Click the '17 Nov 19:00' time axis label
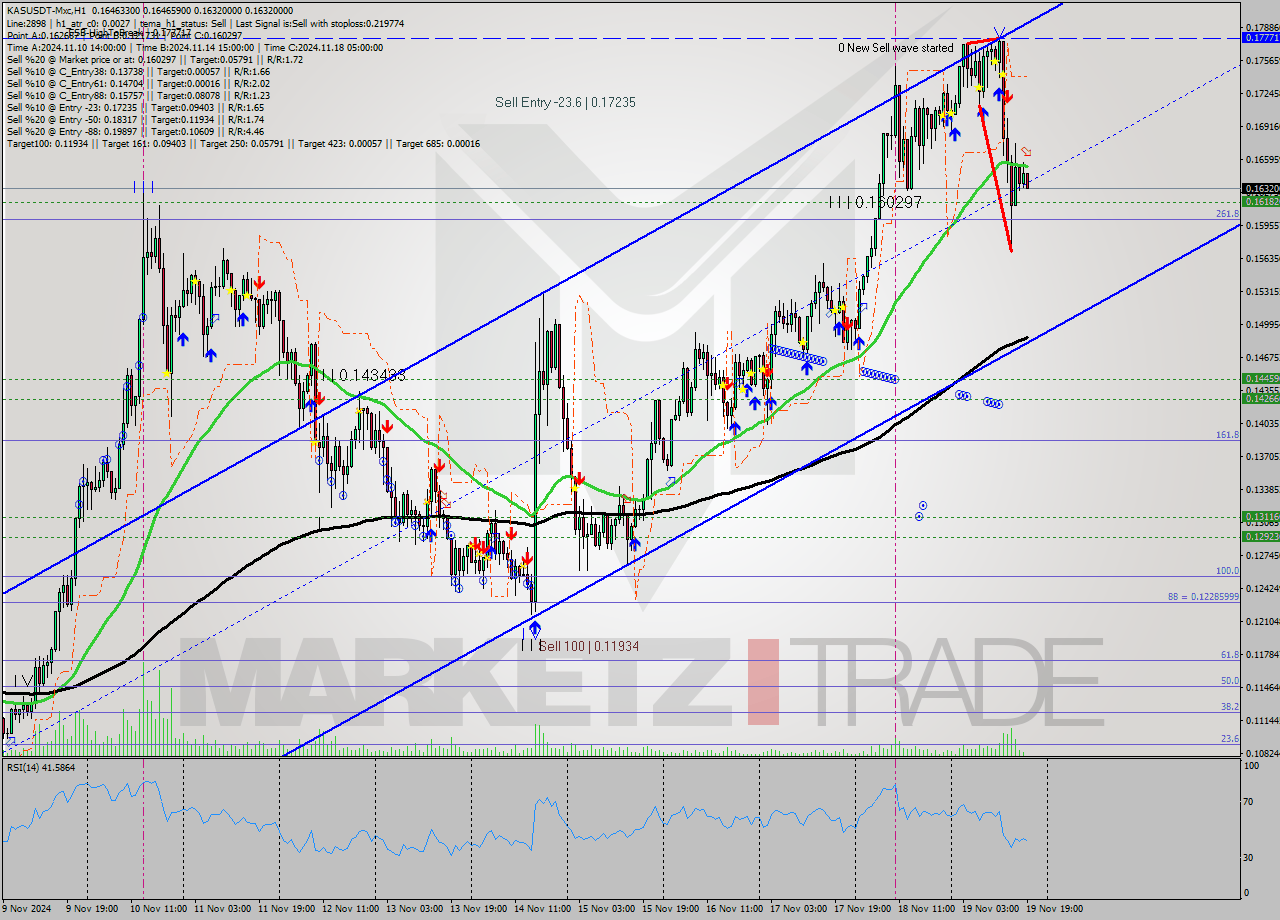Image resolution: width=1280 pixels, height=920 pixels. tap(864, 909)
